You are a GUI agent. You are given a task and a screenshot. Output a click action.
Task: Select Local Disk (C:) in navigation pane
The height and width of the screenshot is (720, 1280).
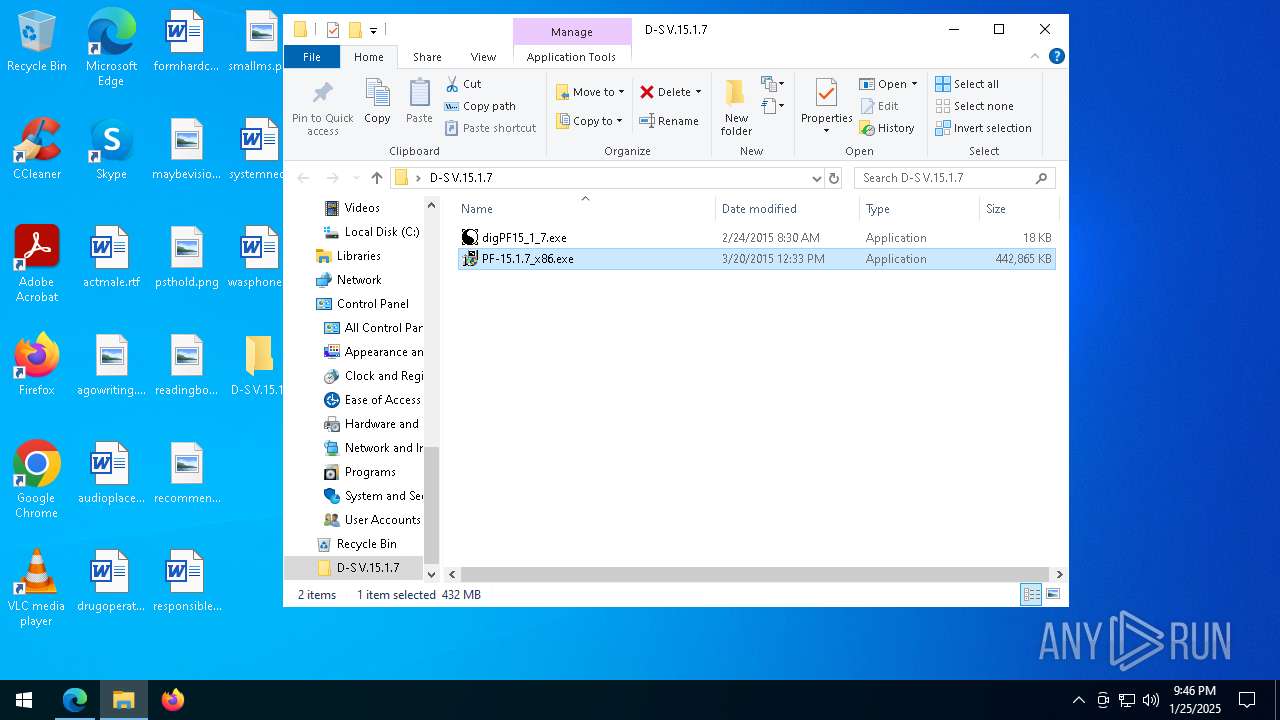coord(371,232)
